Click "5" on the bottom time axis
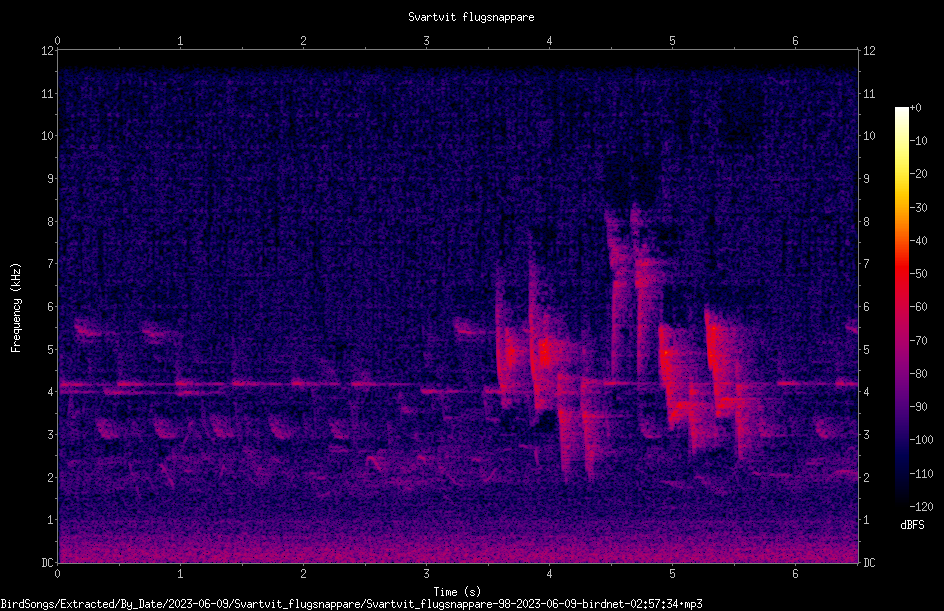Screen dimensions: 944x611 (672, 574)
